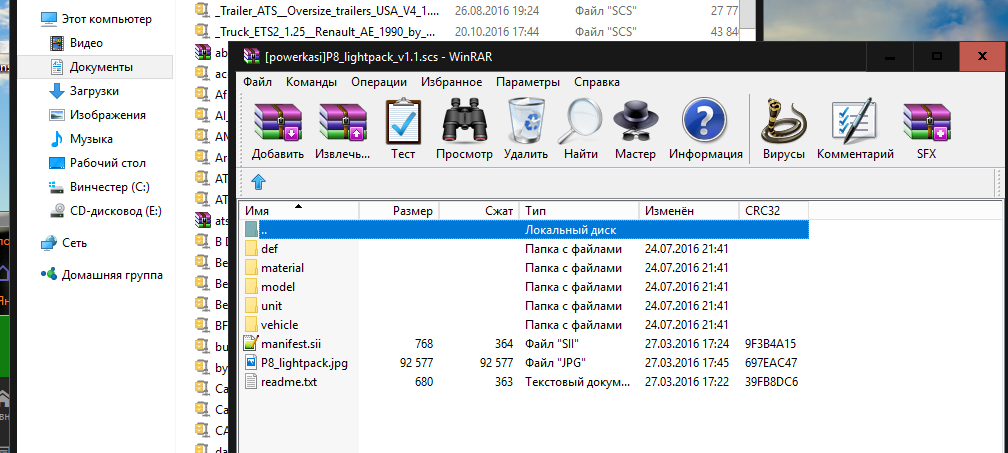Create self-extractor with the SFX icon
This screenshot has width=1008, height=453.
[927, 121]
